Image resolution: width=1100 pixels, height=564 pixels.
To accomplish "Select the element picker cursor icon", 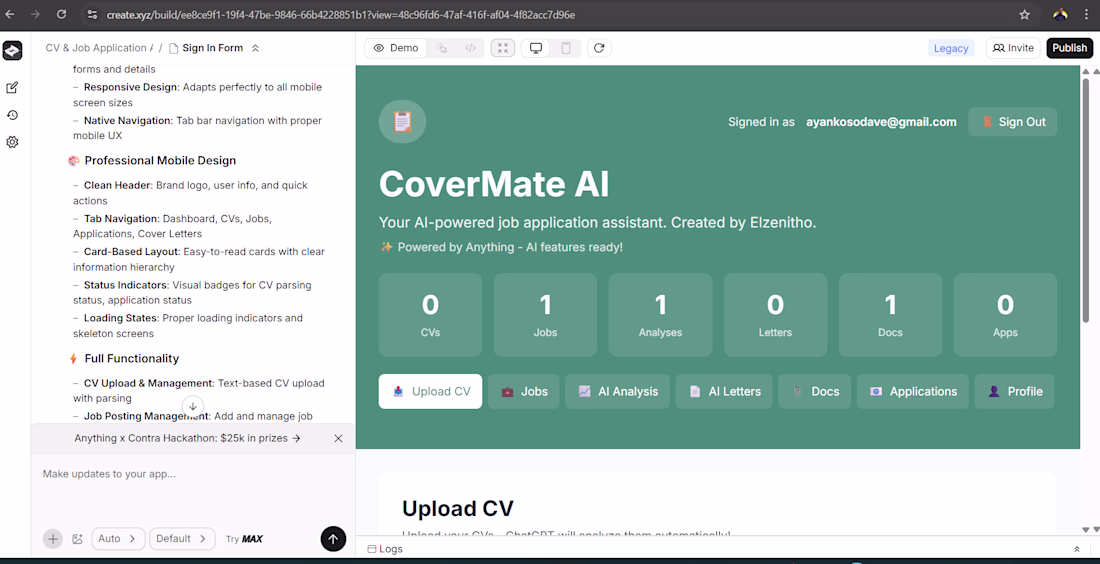I will (442, 48).
